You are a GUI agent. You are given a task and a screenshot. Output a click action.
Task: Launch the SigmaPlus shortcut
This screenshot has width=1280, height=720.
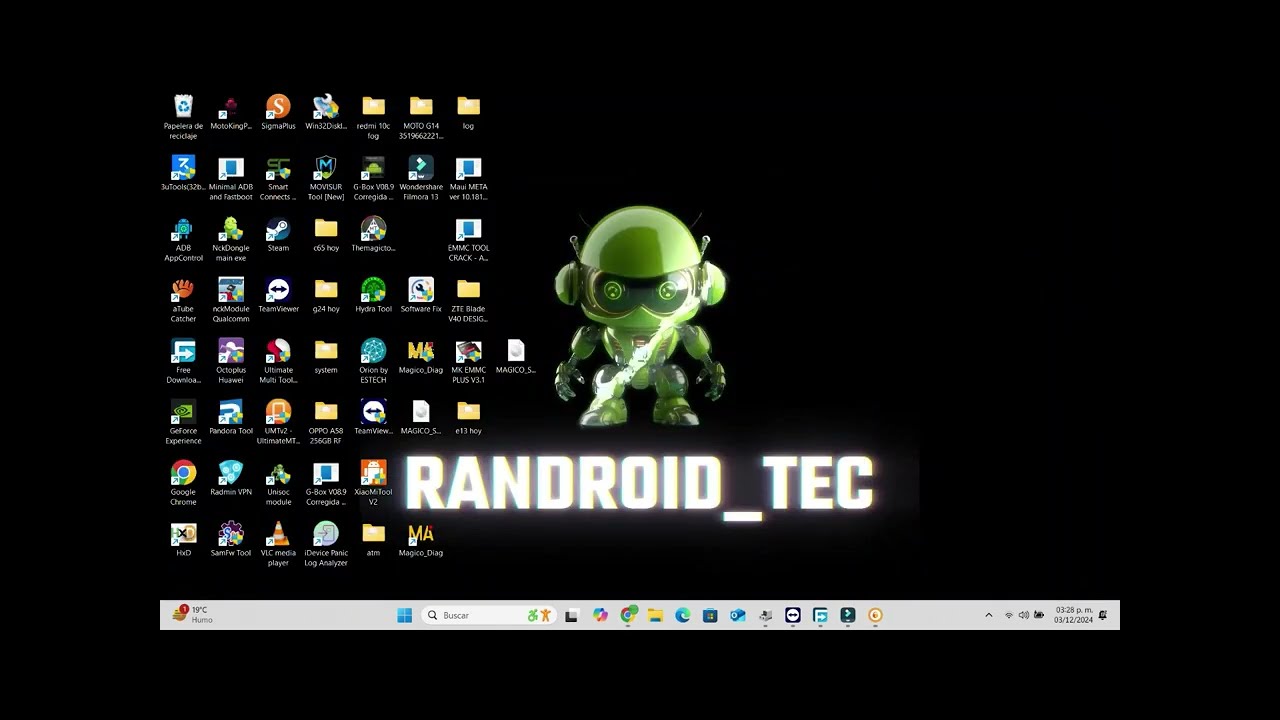tap(278, 112)
